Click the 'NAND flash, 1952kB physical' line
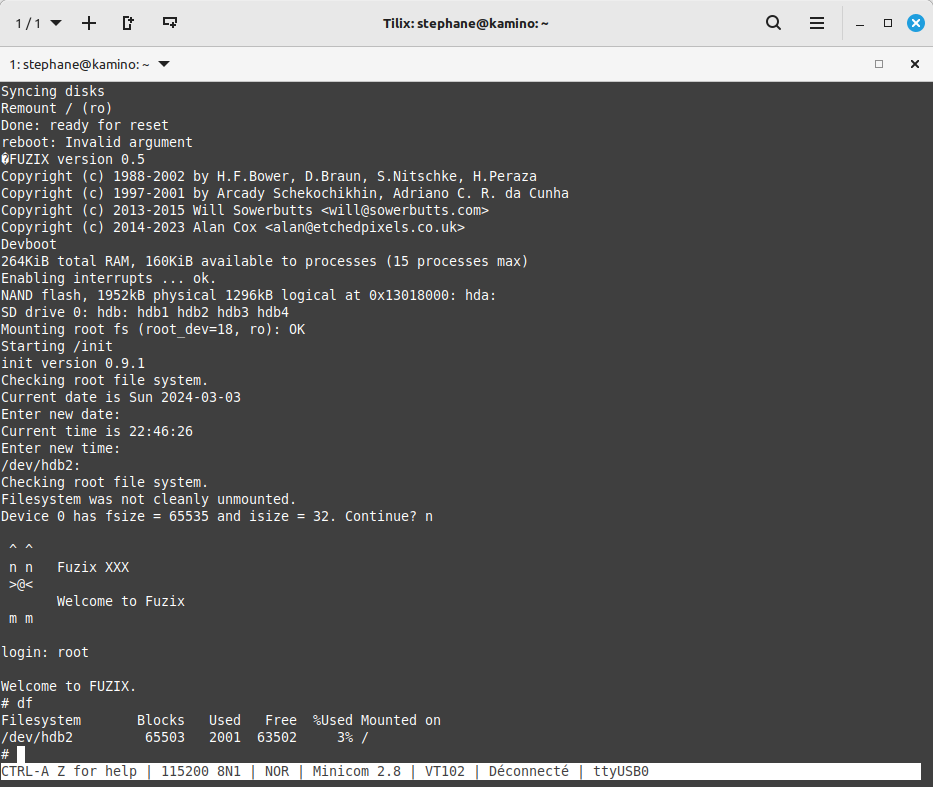Viewport: 933px width, 787px height. [248, 296]
